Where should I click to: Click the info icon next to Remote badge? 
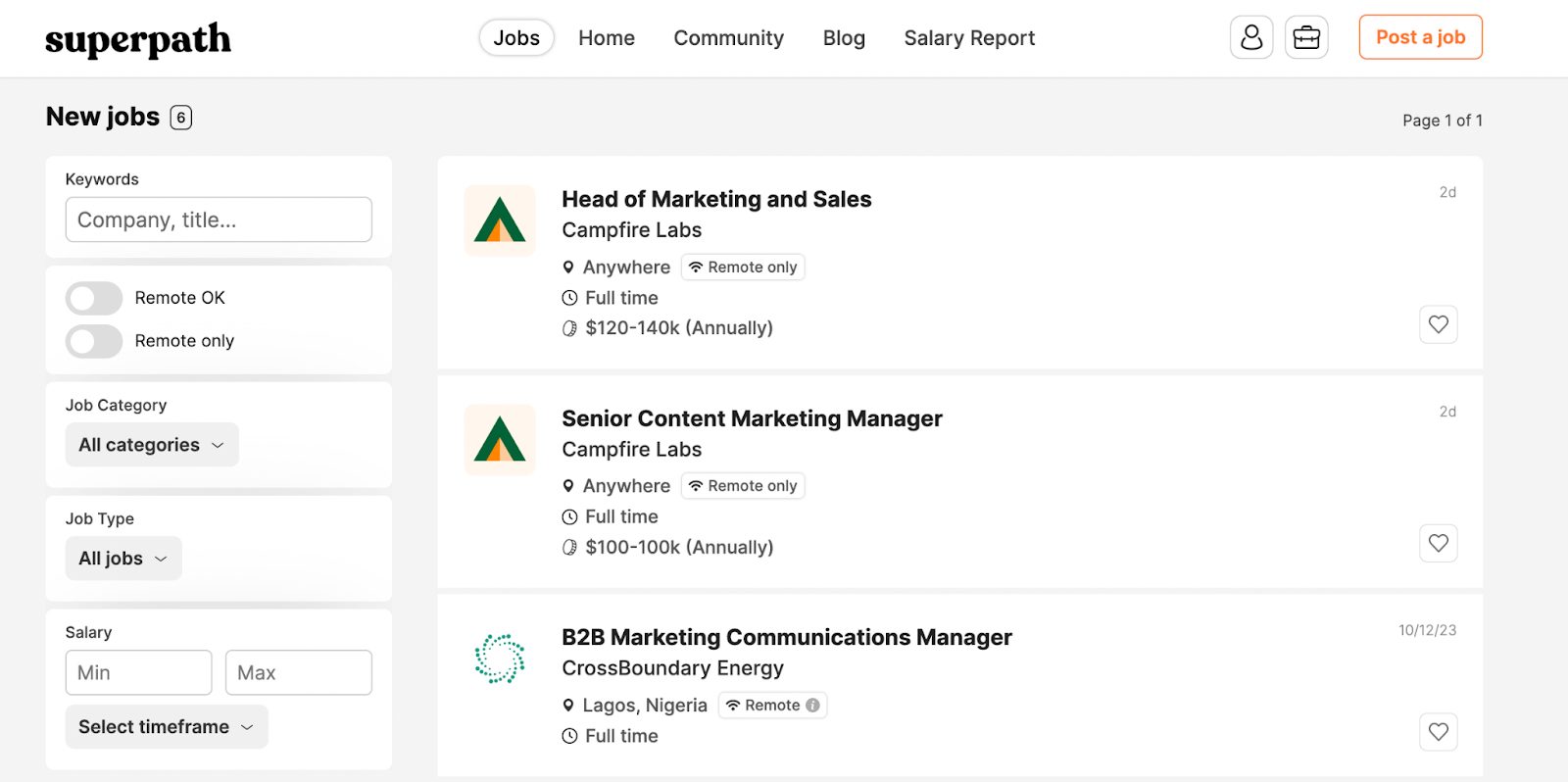pyautogui.click(x=812, y=706)
